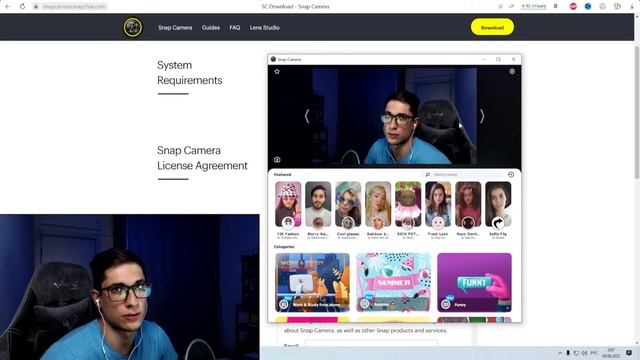Switch to next lens with right arrow
Image resolution: width=640 pixels, height=360 pixels.
(x=482, y=116)
